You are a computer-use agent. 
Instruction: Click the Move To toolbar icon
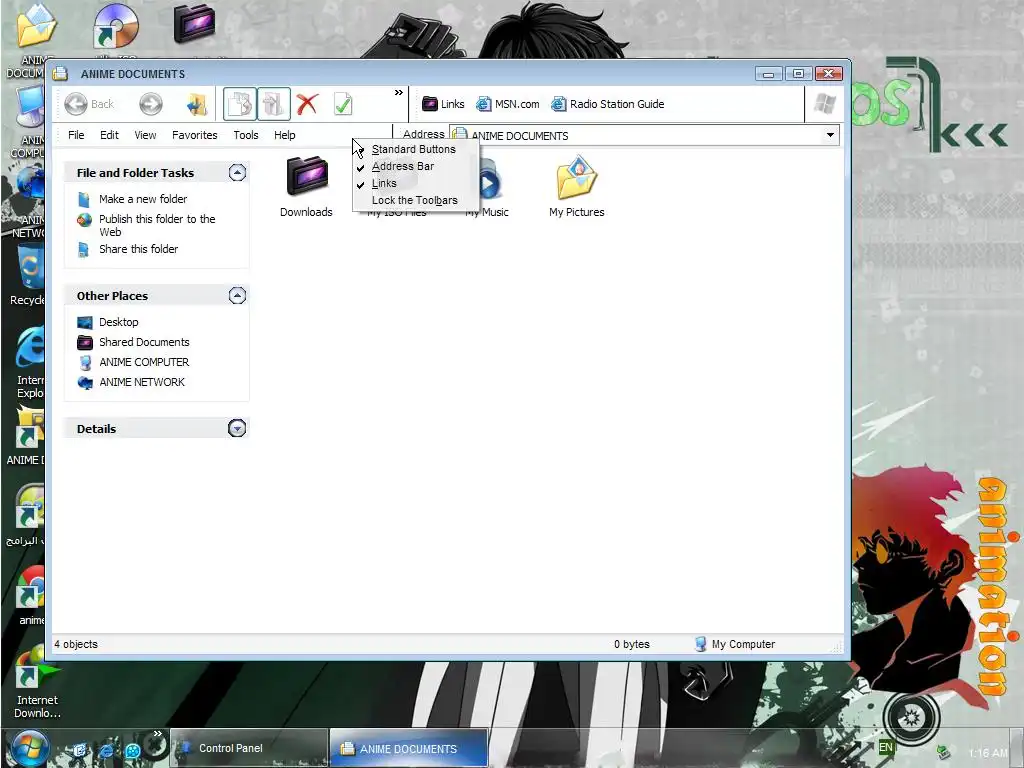coord(240,104)
